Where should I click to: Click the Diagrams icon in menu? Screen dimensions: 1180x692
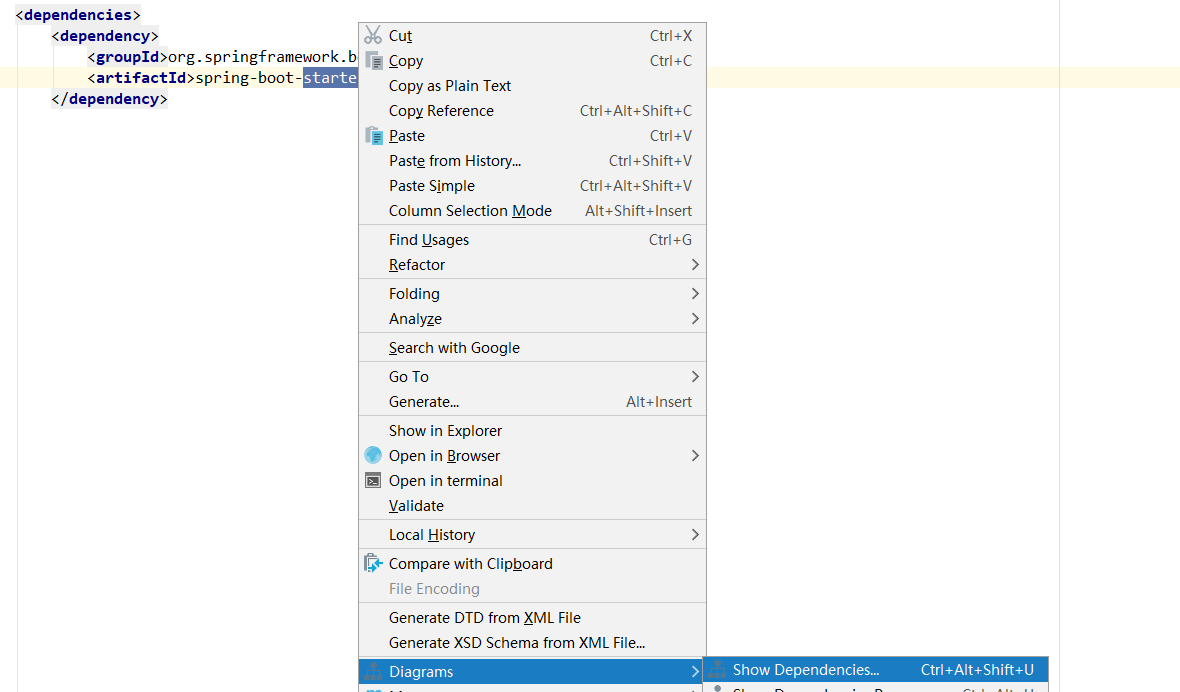point(373,672)
